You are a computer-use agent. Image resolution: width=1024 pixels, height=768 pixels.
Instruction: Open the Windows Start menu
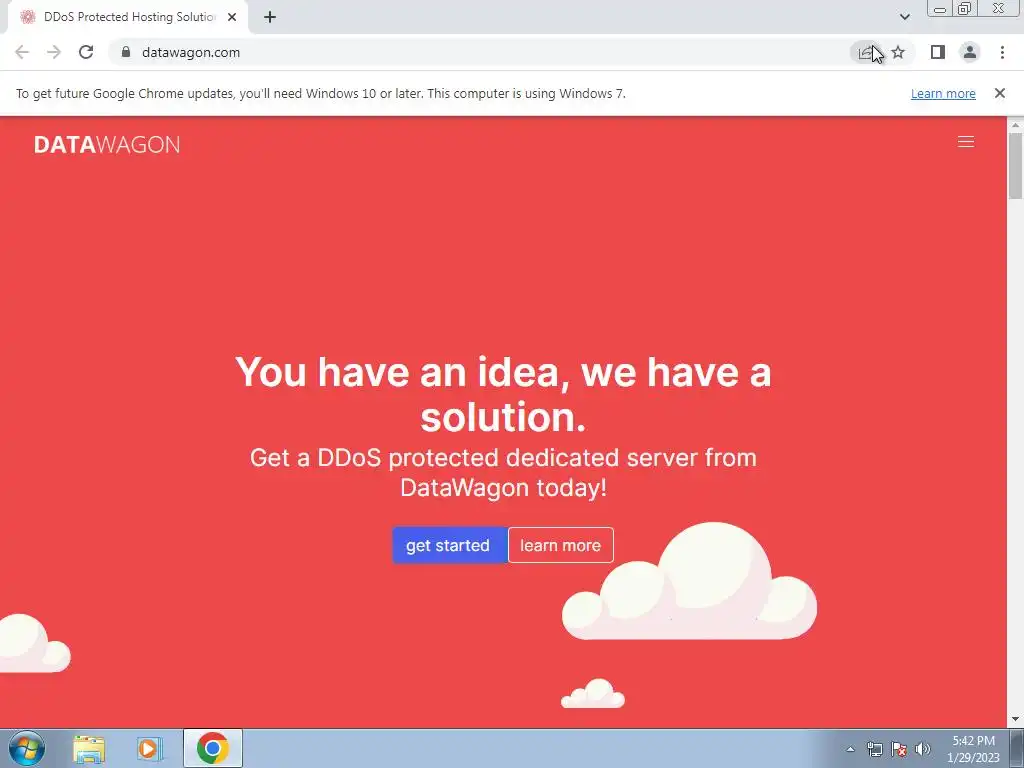click(x=27, y=748)
